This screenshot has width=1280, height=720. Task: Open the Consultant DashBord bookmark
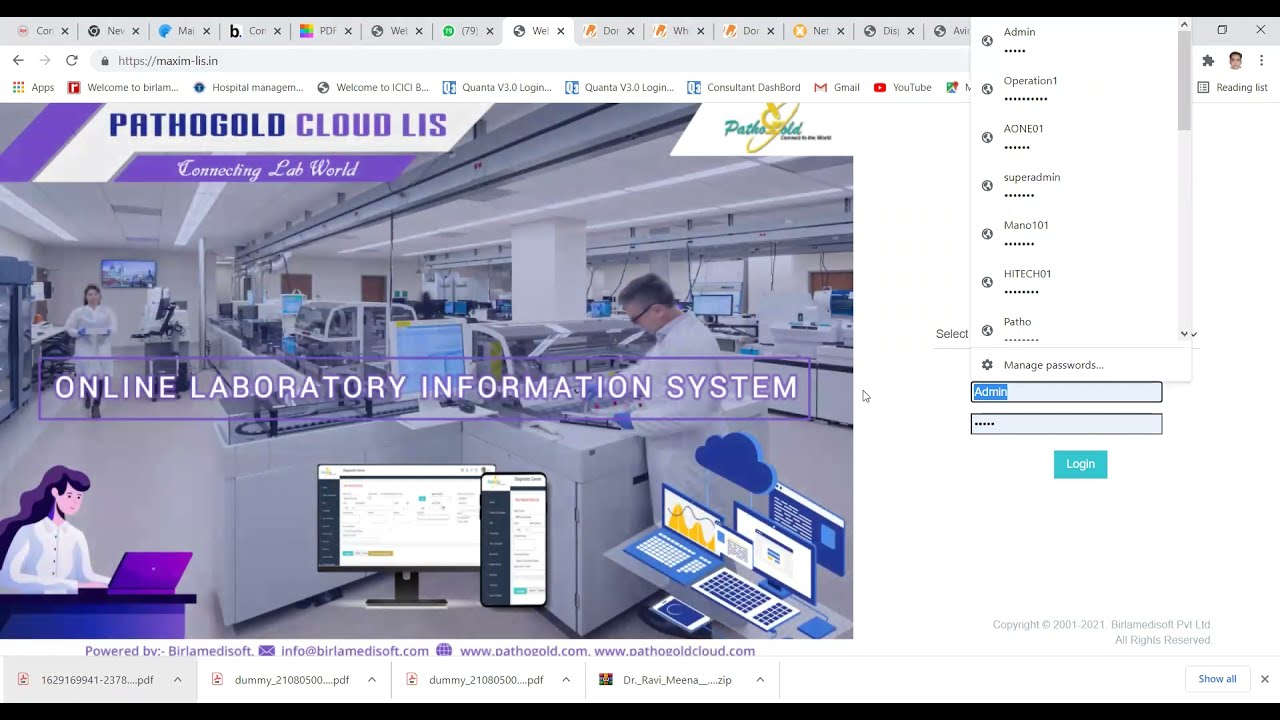744,88
